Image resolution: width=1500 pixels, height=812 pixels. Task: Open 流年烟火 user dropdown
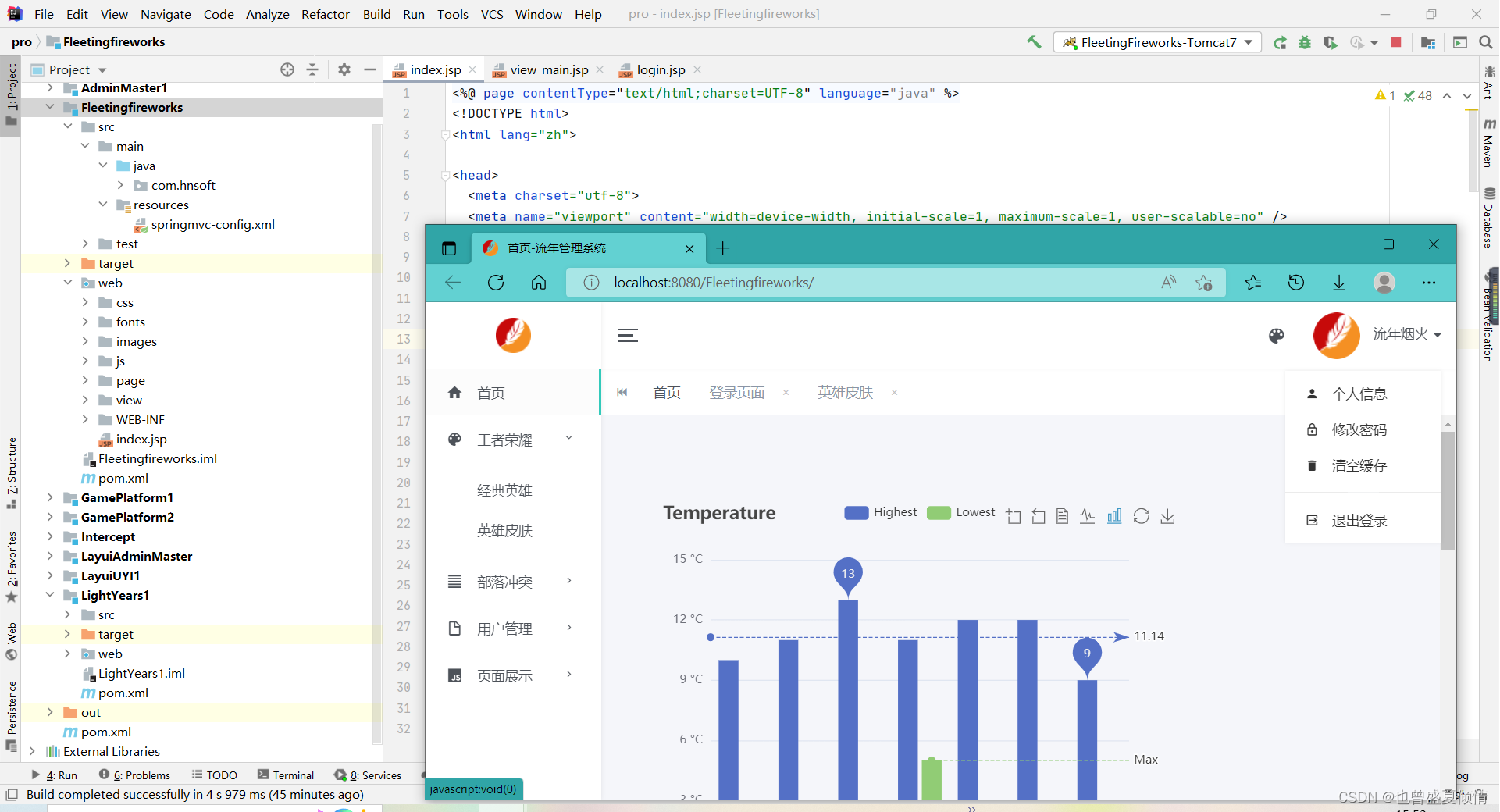click(x=1407, y=334)
